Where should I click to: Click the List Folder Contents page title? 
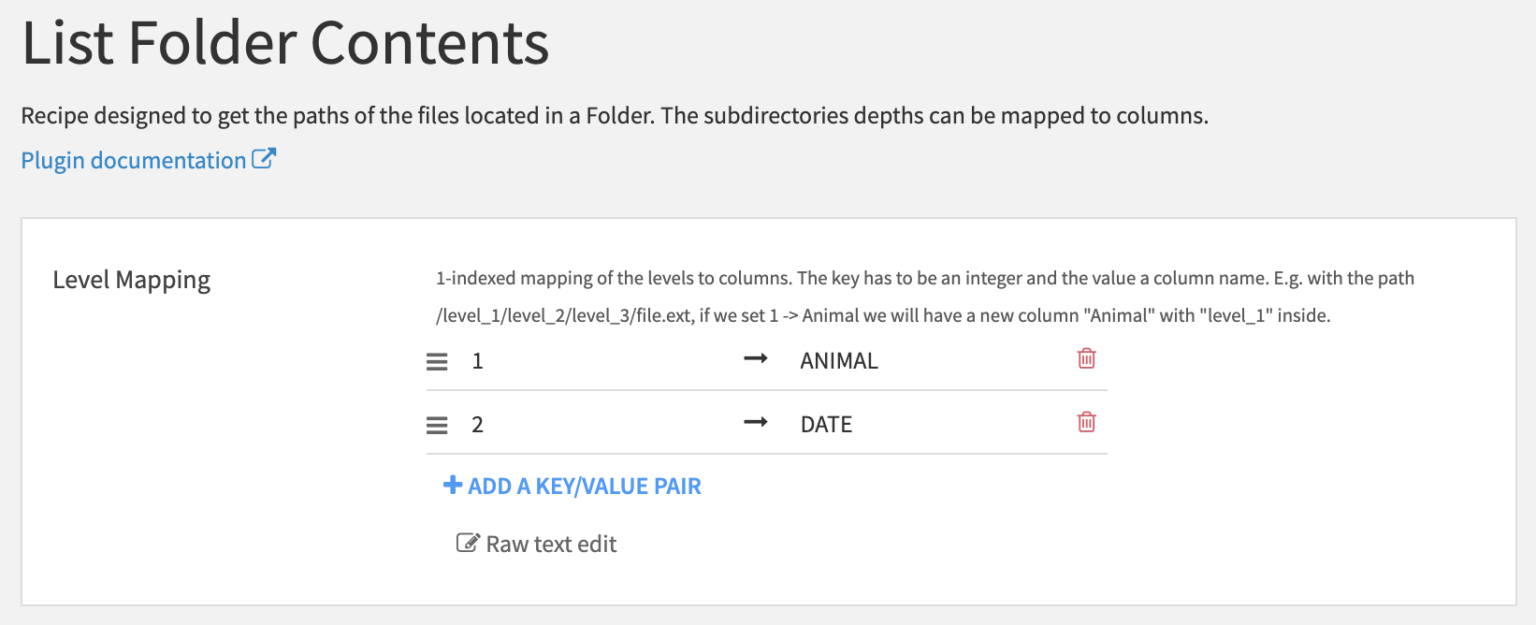tap(285, 42)
